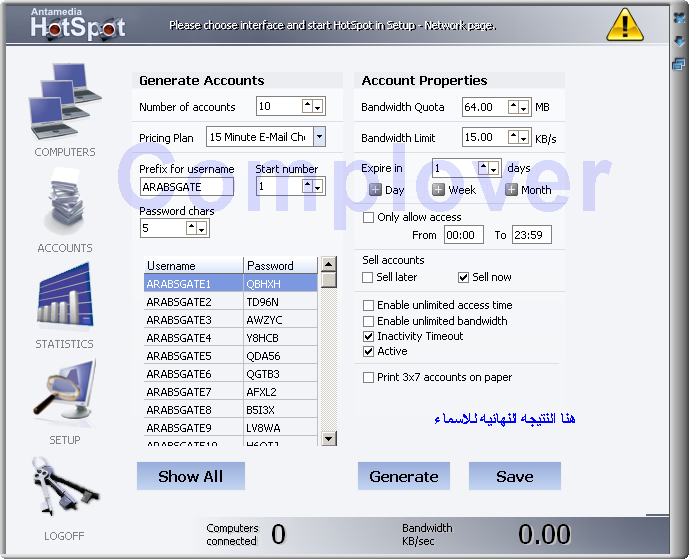The image size is (689, 559).
Task: Open the Accounts section icon
Action: 65,201
